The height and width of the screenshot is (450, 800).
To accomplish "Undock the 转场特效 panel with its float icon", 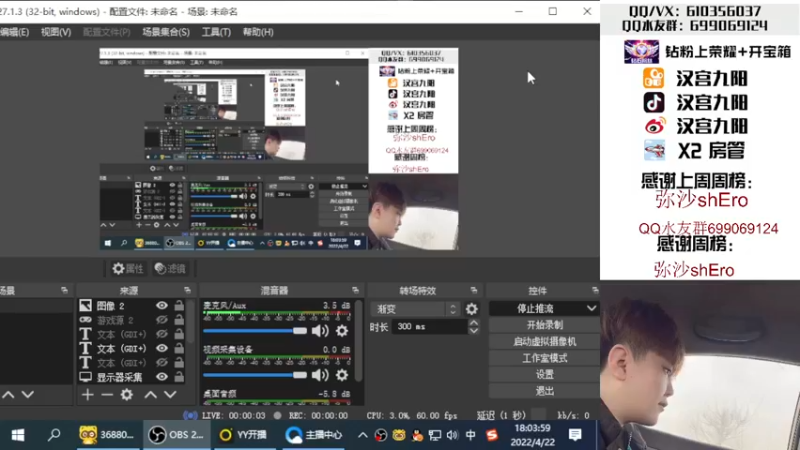I will click(473, 290).
